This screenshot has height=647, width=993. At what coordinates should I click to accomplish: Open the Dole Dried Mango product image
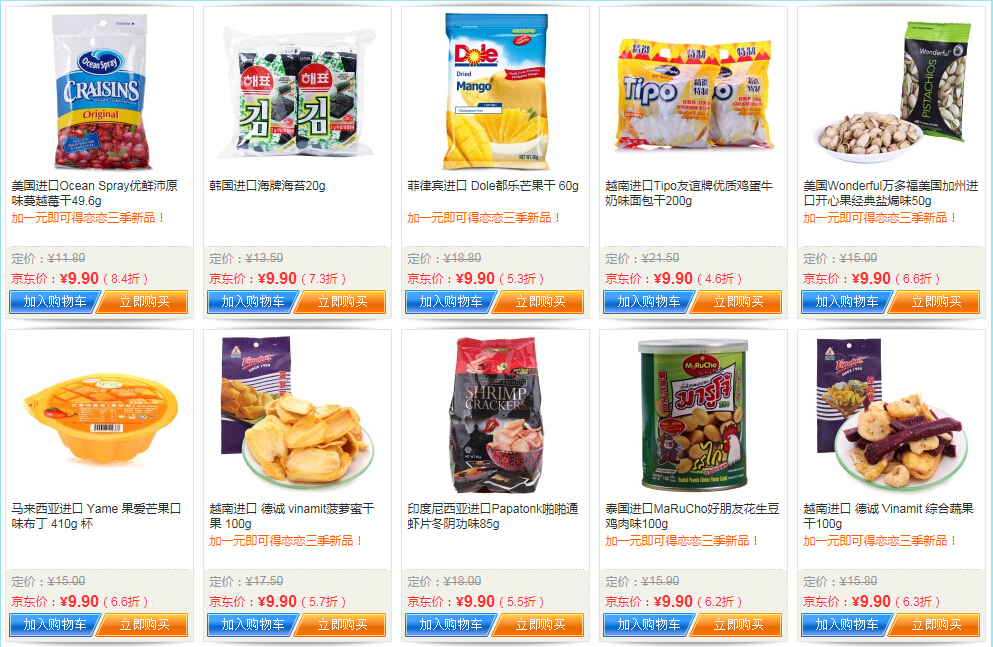(495, 92)
